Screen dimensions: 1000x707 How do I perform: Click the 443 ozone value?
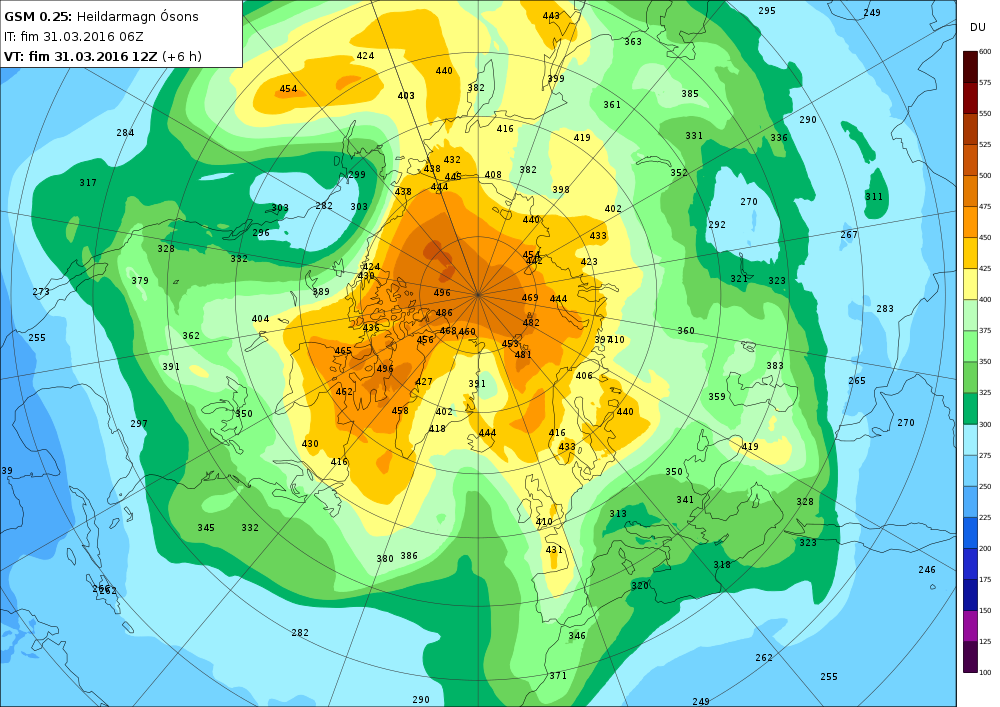point(551,16)
